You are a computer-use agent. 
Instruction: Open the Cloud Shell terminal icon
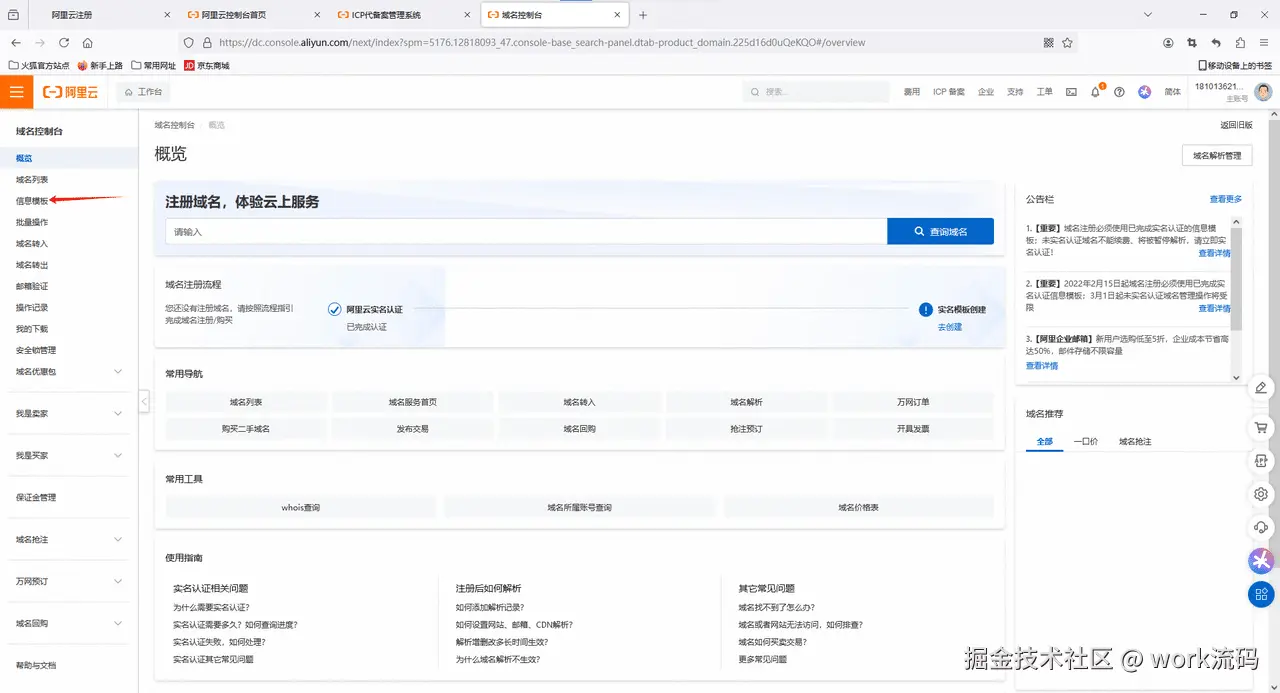[1071, 92]
